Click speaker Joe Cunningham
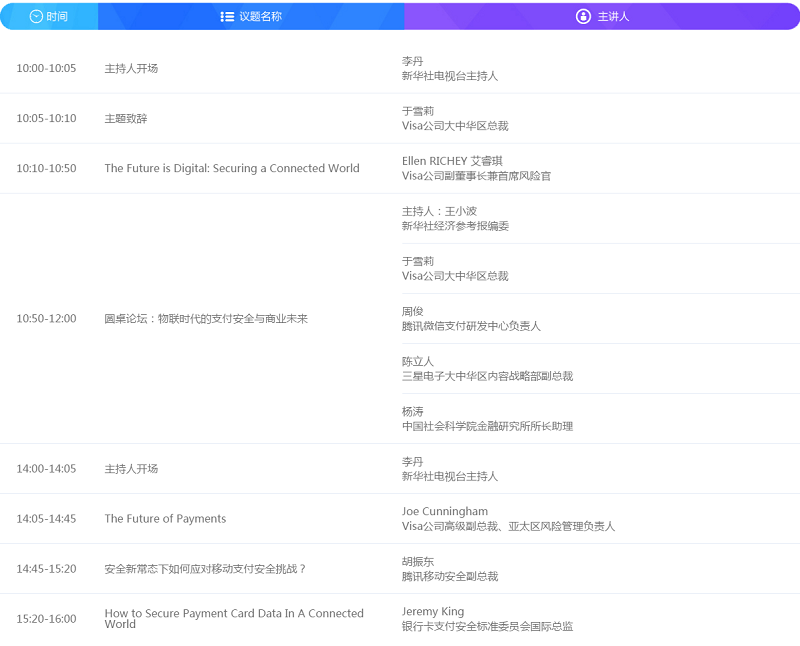This screenshot has height=646, width=800. pos(445,511)
